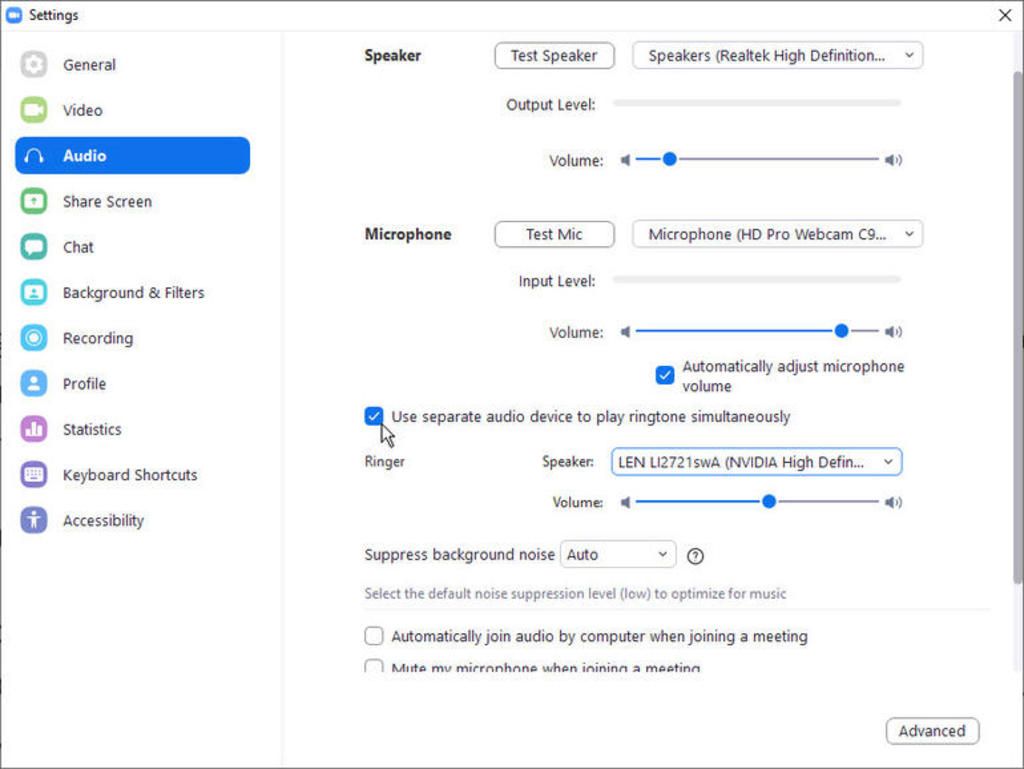Open the Statistics bar chart icon
Viewport: 1024px width, 769px height.
[33, 429]
